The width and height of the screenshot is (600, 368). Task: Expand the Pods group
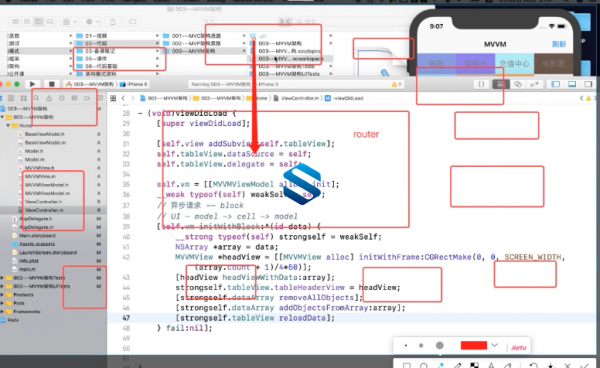3,303
